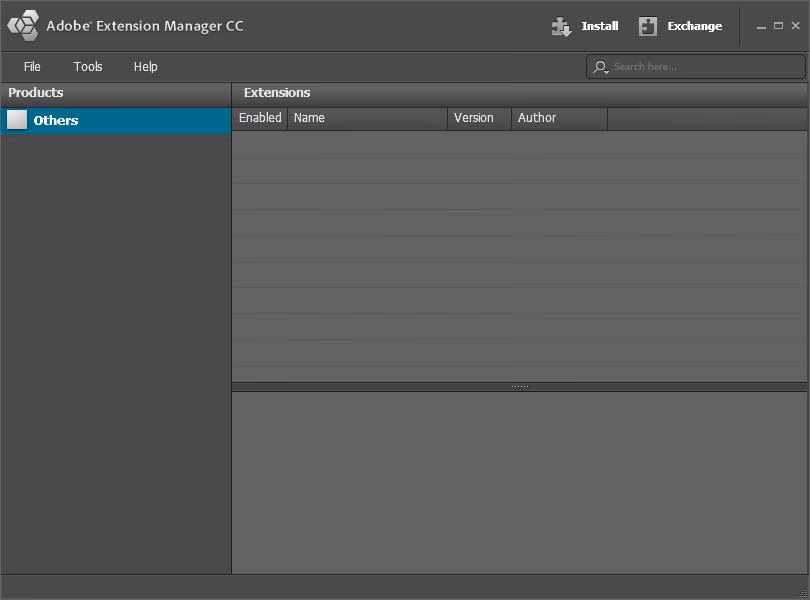Click the Exchange button
The height and width of the screenshot is (600, 810).
693,26
